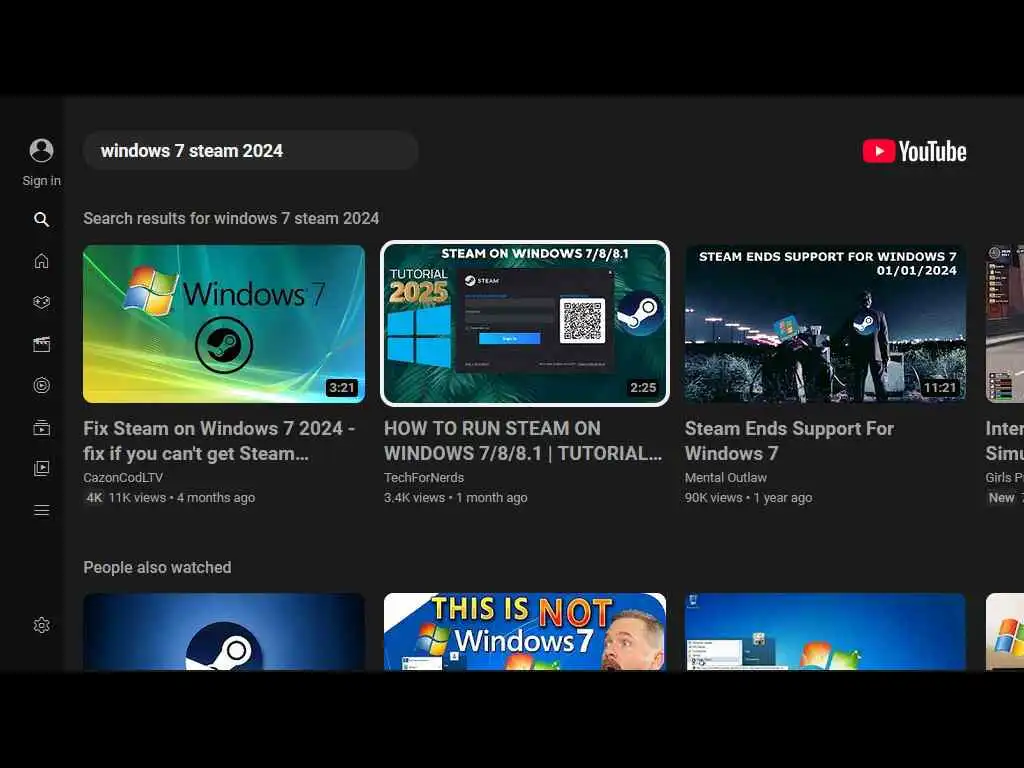The image size is (1024, 768).
Task: Open title HOW TO RUN STEAM ON WINDOWS 7/8/8.1
Action: coord(523,441)
